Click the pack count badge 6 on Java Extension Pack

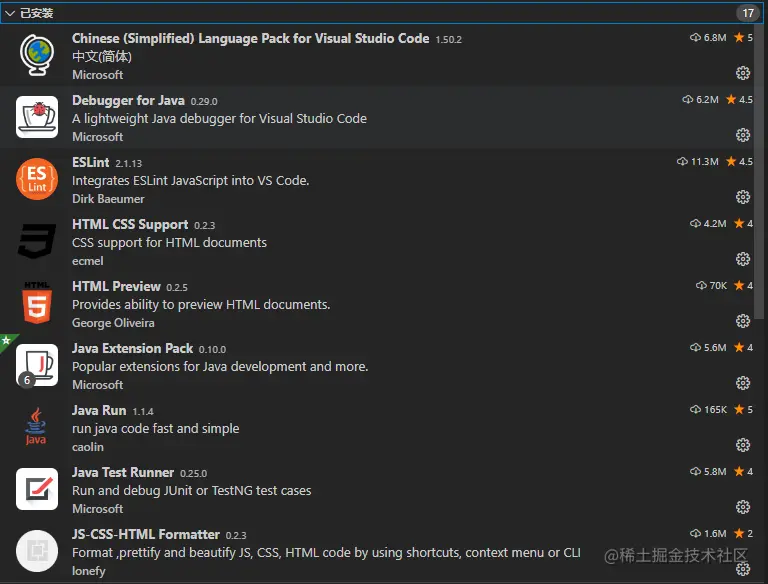[27, 380]
